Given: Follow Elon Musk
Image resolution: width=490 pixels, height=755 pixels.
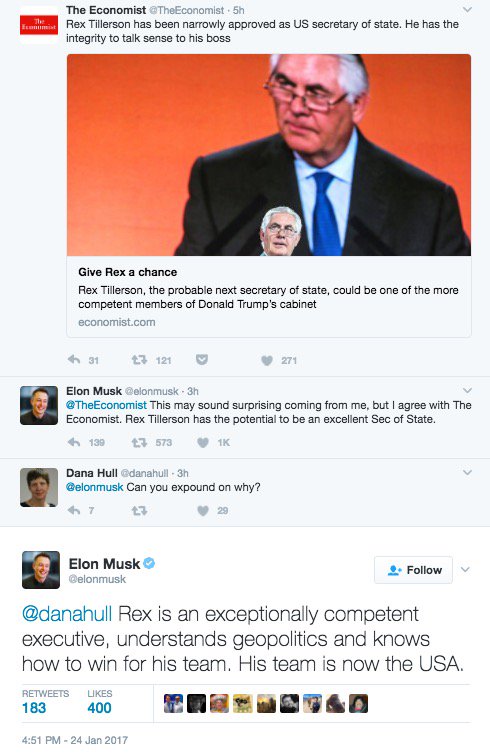Looking at the screenshot, I should point(413,570).
